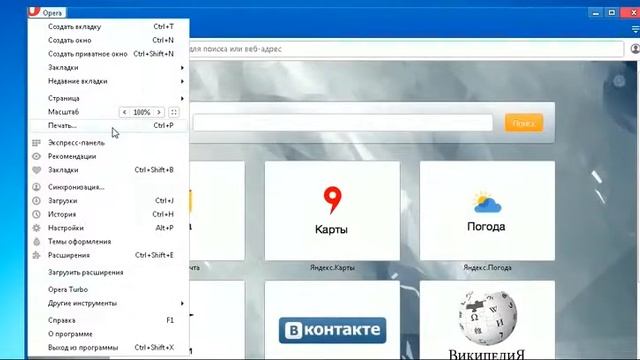Click the orange Поиск button
The image size is (640, 360).
click(524, 123)
